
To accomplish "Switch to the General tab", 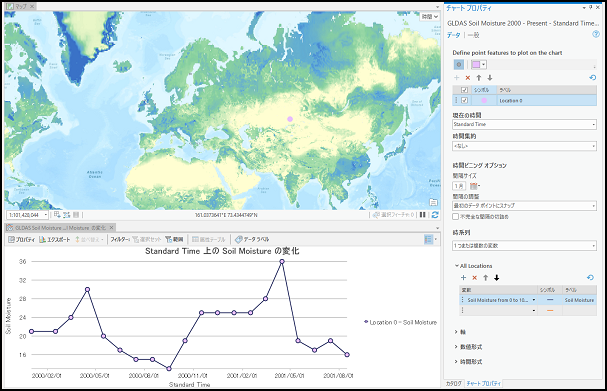I will click(473, 35).
